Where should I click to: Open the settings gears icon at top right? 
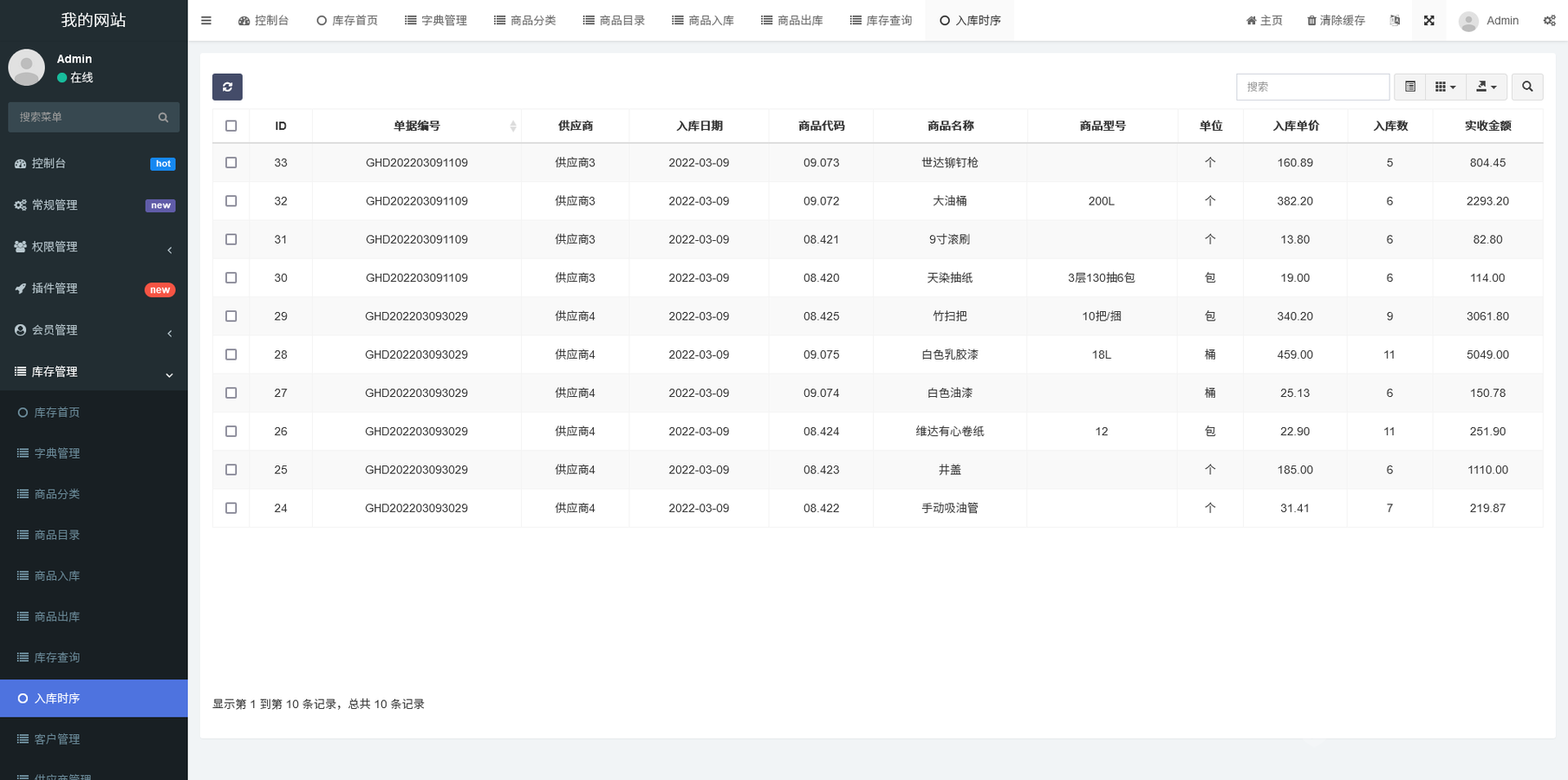click(1549, 20)
